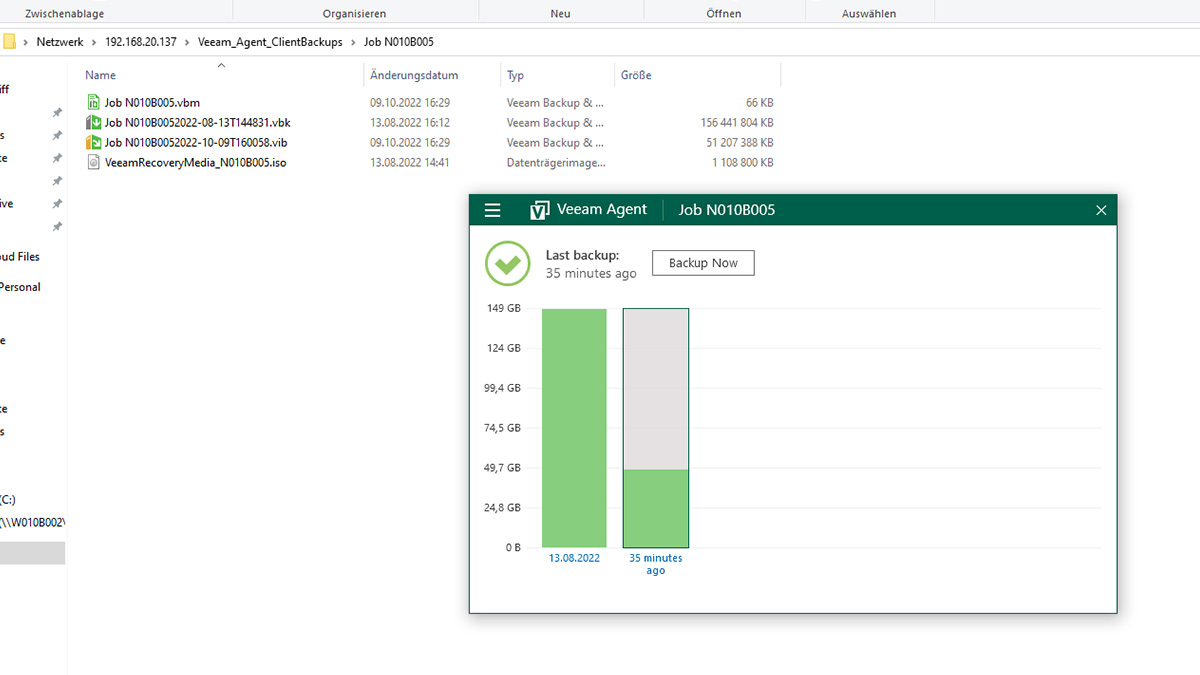Click the Veeam logo icon in title bar
This screenshot has height=675, width=1200.
(x=540, y=210)
